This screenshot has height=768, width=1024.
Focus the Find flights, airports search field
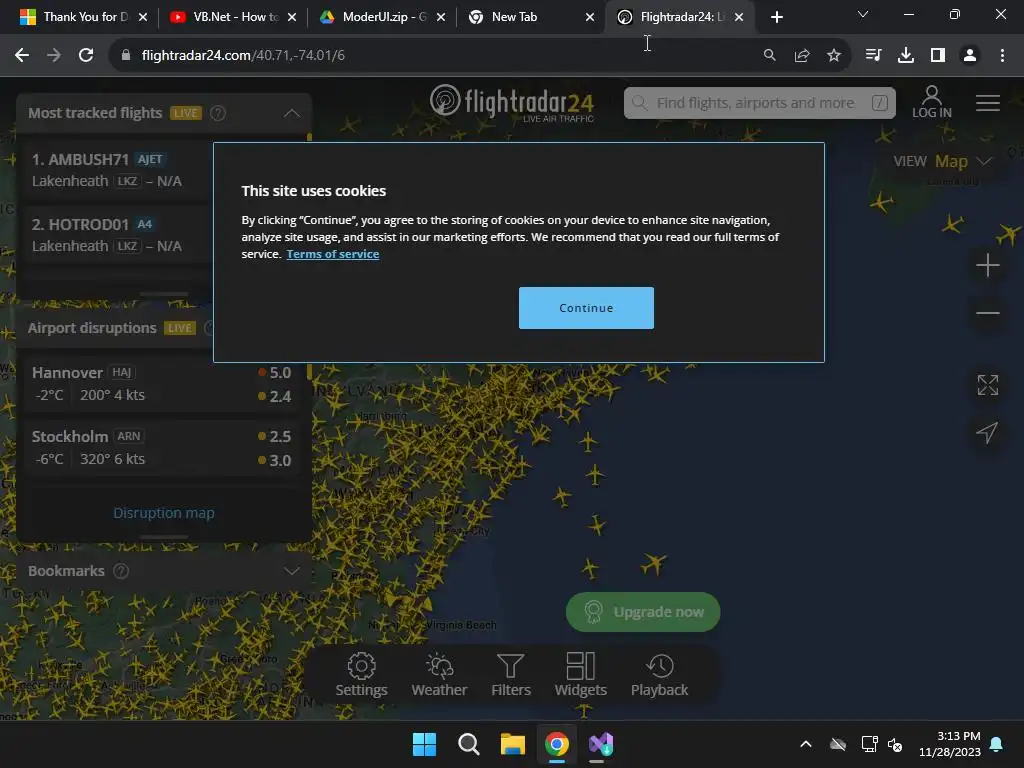click(x=760, y=103)
